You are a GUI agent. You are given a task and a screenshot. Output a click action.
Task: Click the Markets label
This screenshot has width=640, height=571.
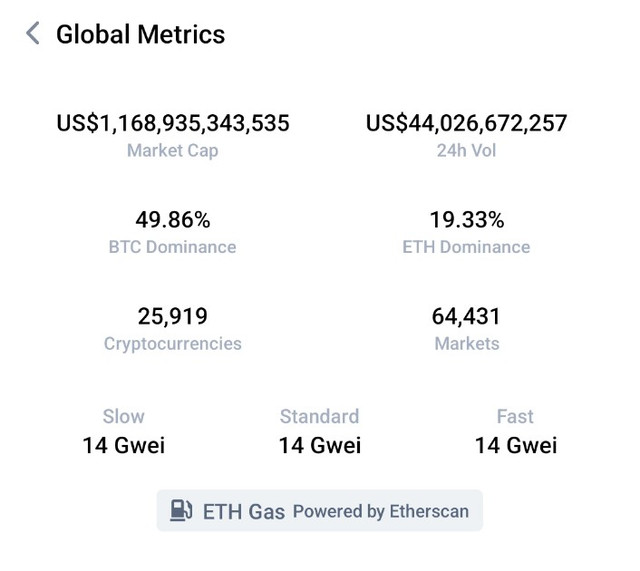tap(467, 344)
